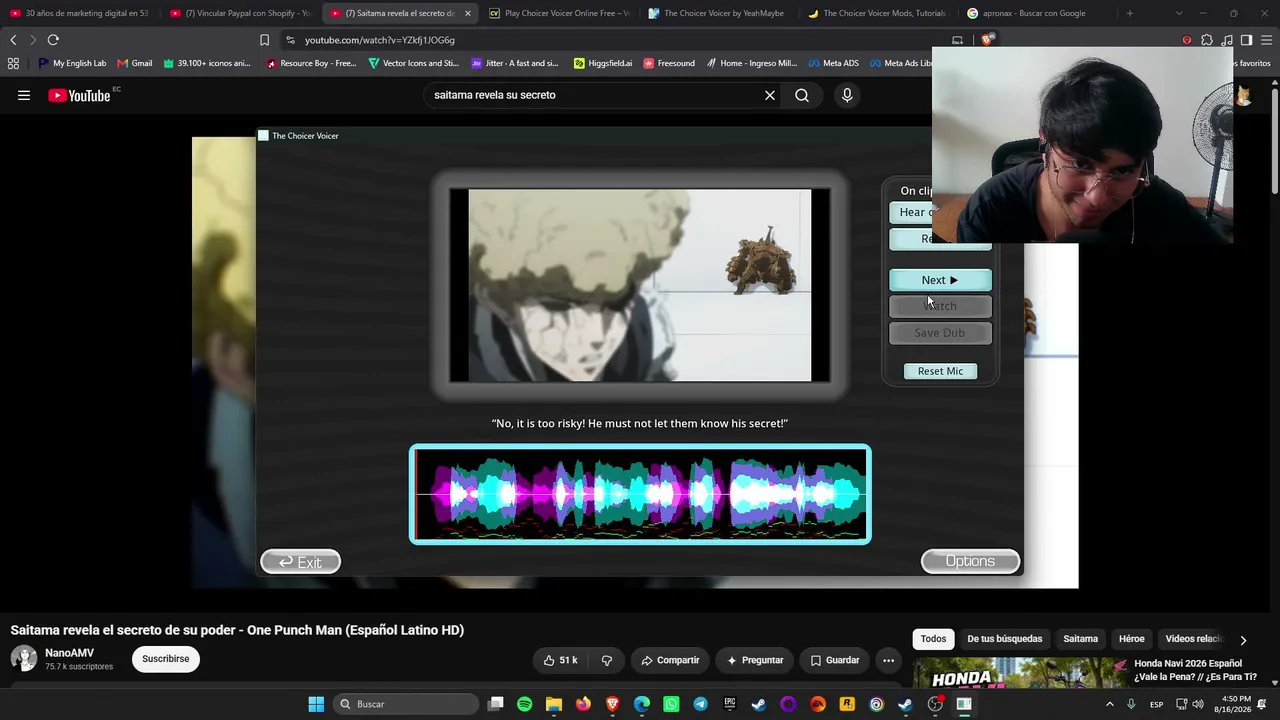Show hidden system tray icons

coord(1109,704)
